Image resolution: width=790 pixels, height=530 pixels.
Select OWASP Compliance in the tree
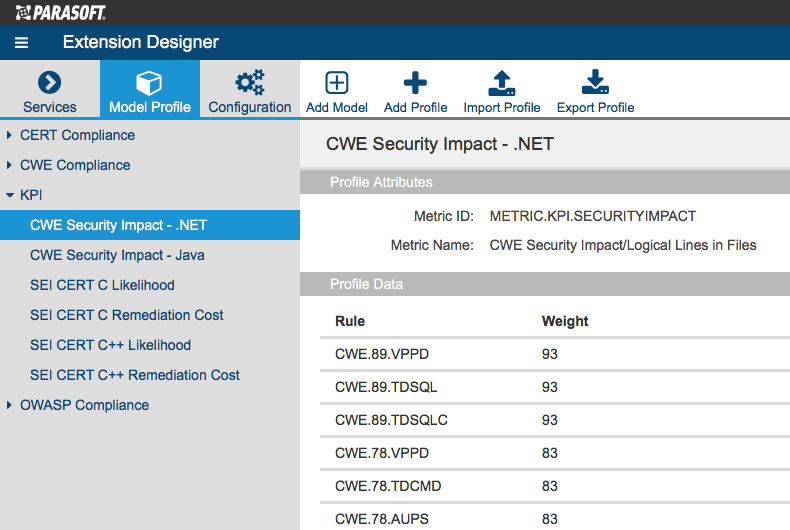click(85, 405)
